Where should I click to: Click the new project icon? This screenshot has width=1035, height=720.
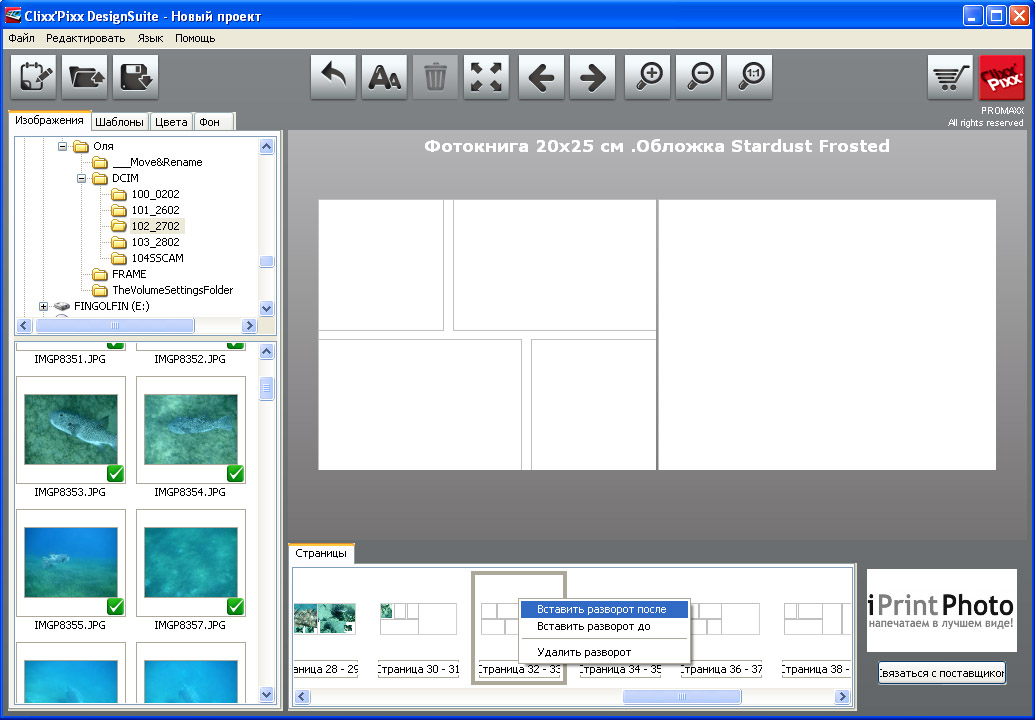tap(34, 77)
